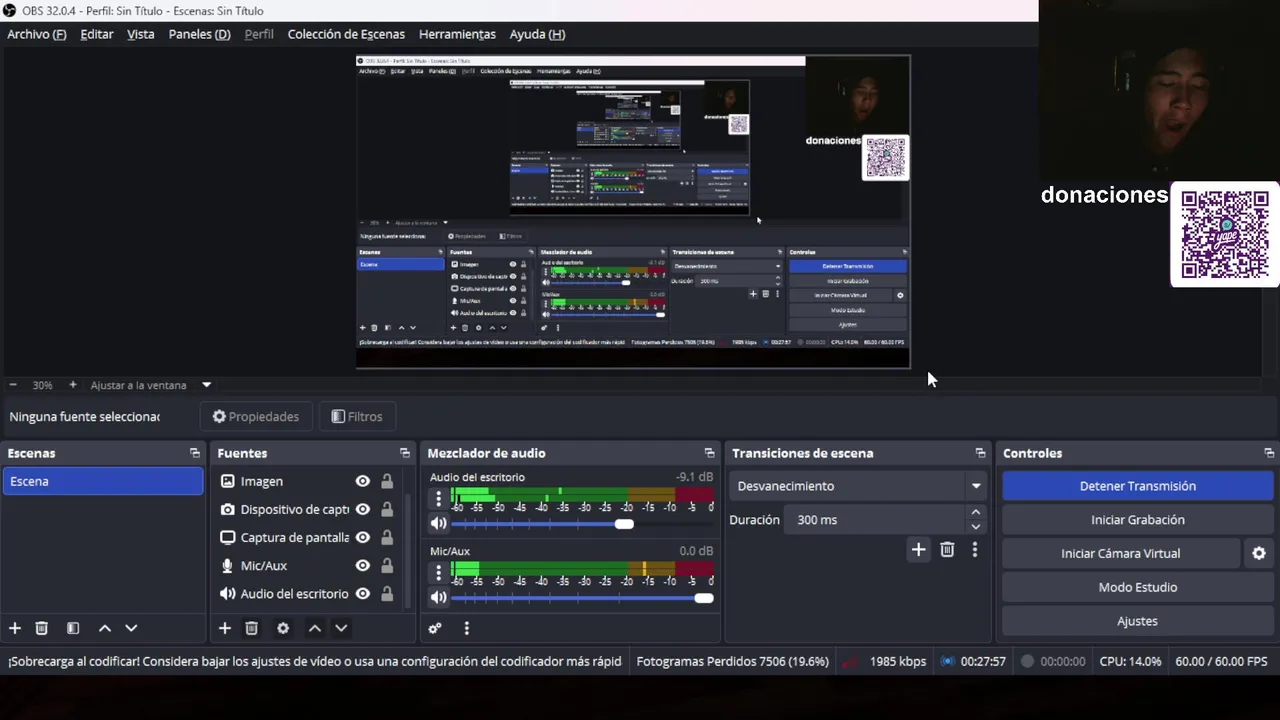Lock Dispositivo de captura source
This screenshot has height=720, width=1280.
click(387, 509)
